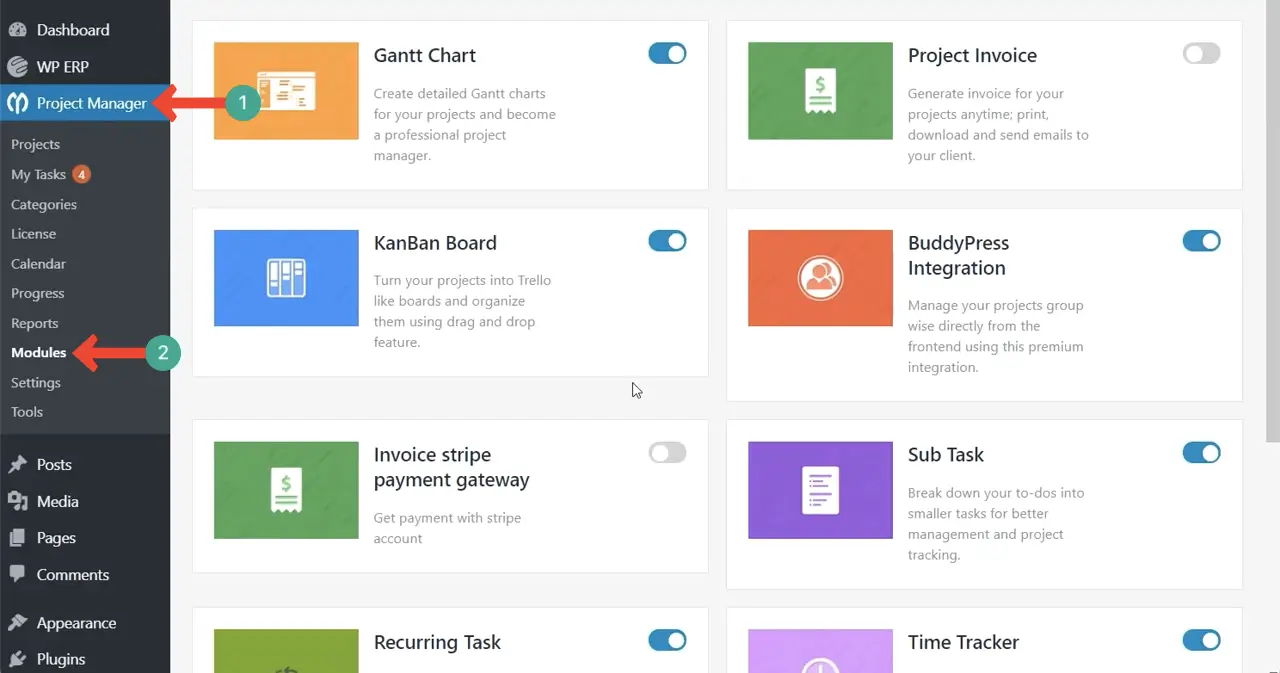Viewport: 1280px width, 673px height.
Task: Switch off the Time Tracker toggle
Action: point(1201,640)
